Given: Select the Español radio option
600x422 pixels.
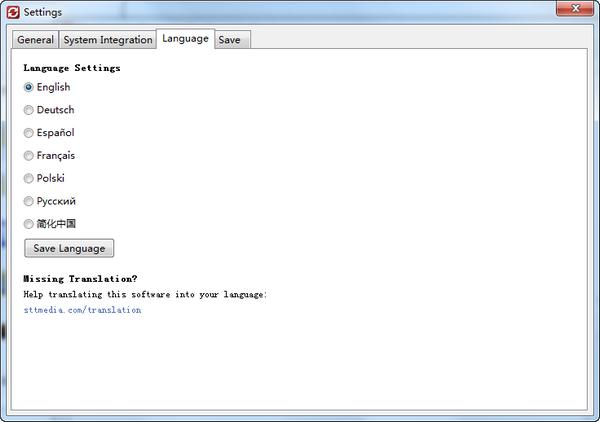Looking at the screenshot, I should point(29,133).
